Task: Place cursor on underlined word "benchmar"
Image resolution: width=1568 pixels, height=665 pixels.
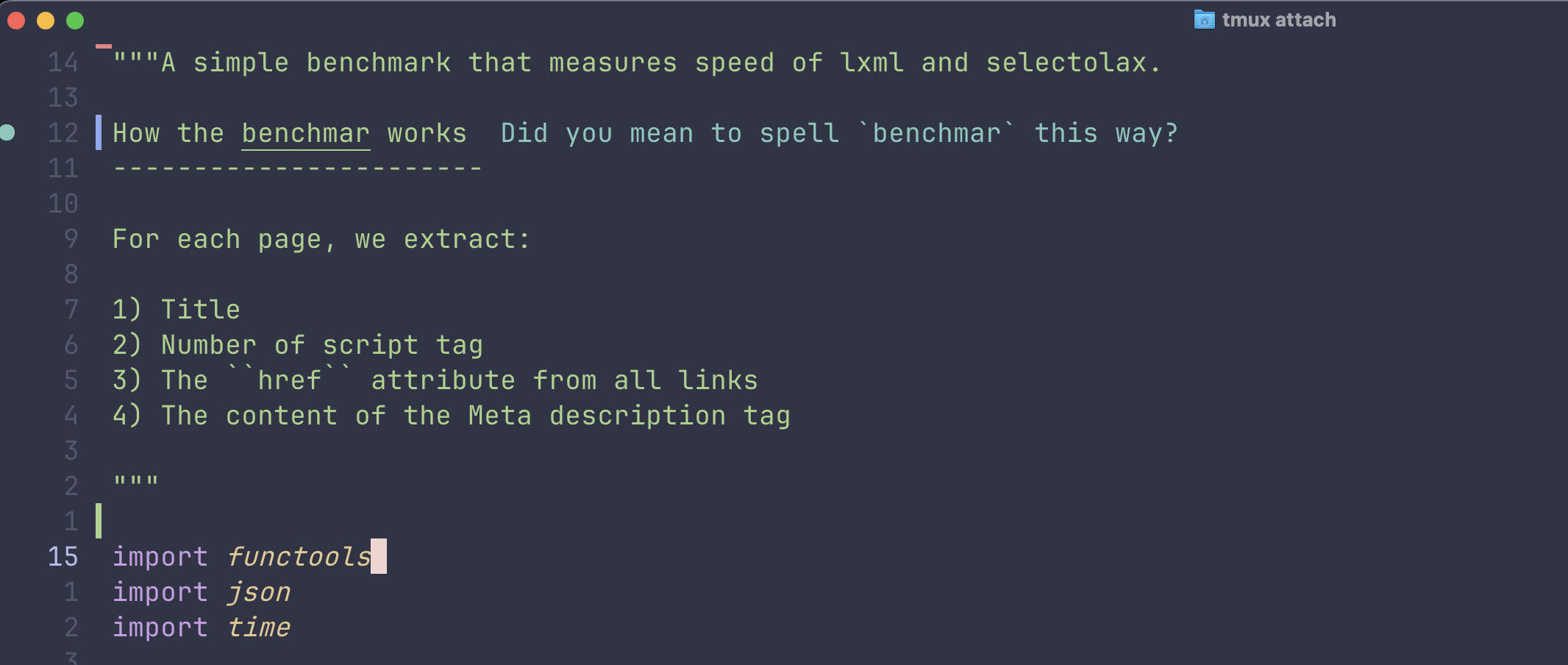Action: tap(305, 133)
